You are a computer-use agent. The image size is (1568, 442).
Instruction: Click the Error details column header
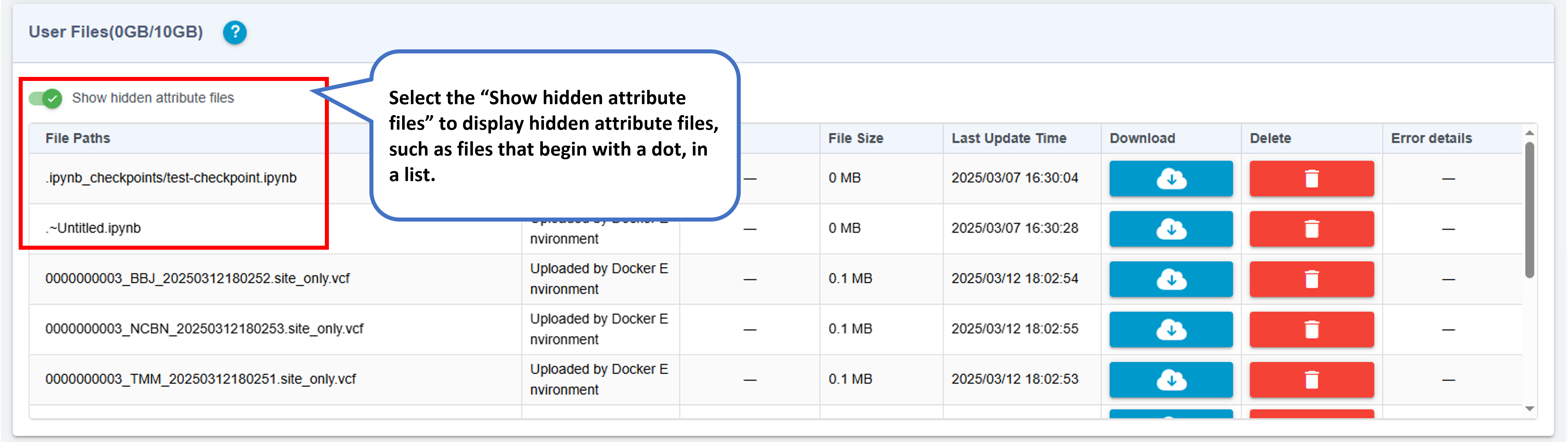click(1431, 138)
